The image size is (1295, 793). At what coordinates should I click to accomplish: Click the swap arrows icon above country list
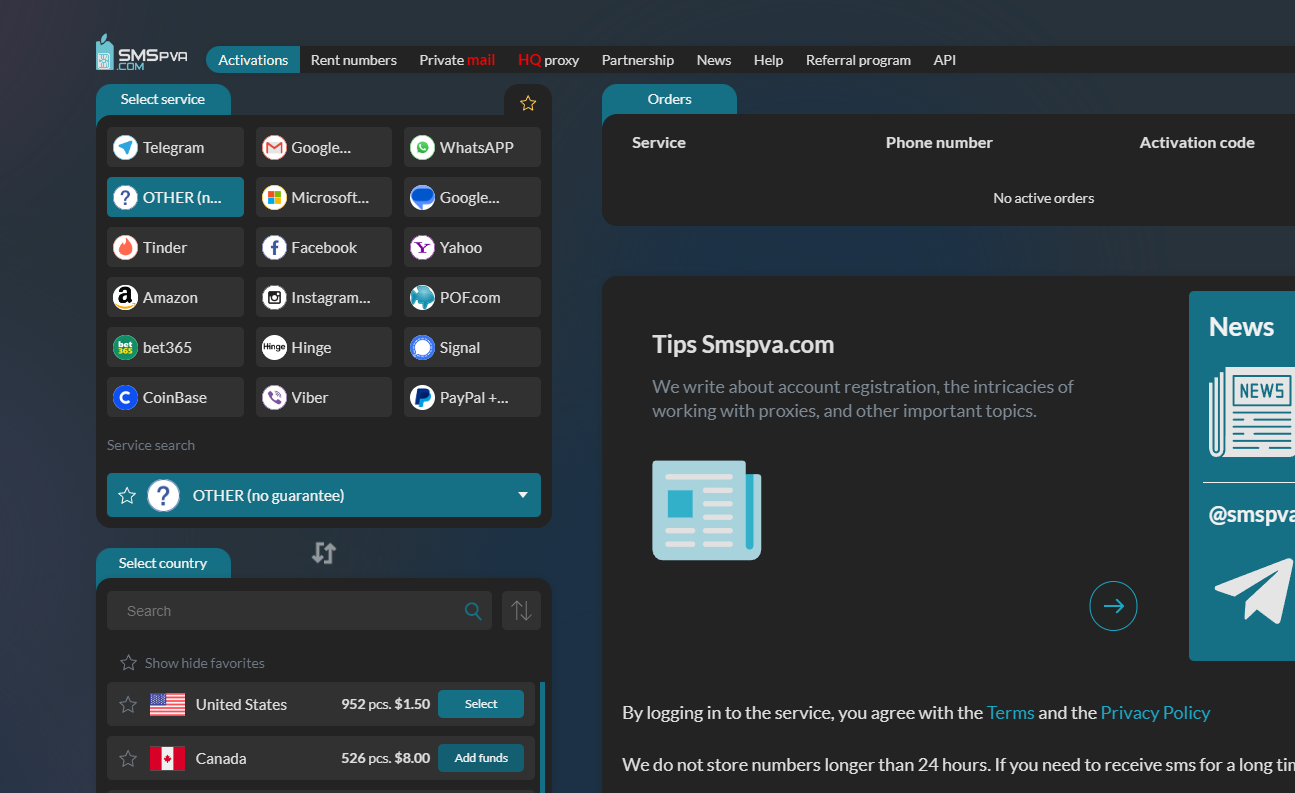(x=324, y=553)
